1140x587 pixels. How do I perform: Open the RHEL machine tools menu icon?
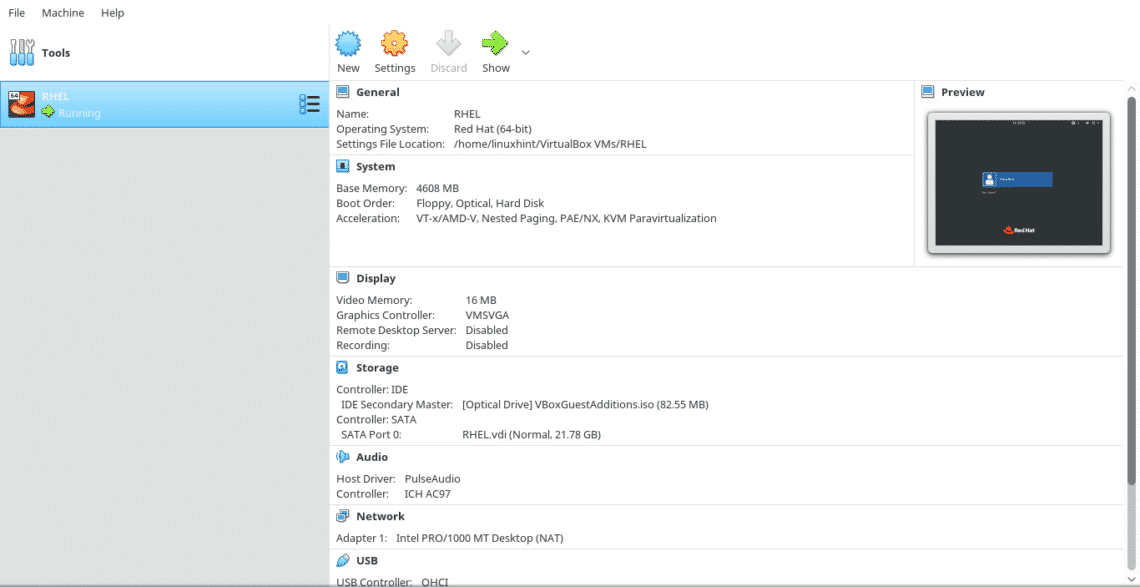click(x=309, y=105)
